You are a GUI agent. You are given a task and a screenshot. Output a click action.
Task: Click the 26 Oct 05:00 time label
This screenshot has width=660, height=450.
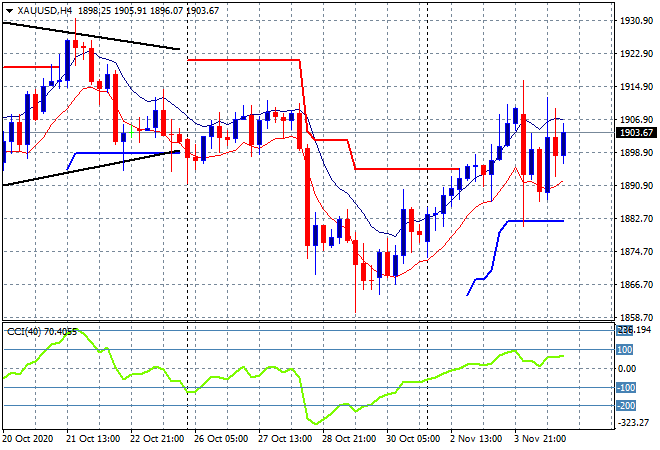point(221,439)
